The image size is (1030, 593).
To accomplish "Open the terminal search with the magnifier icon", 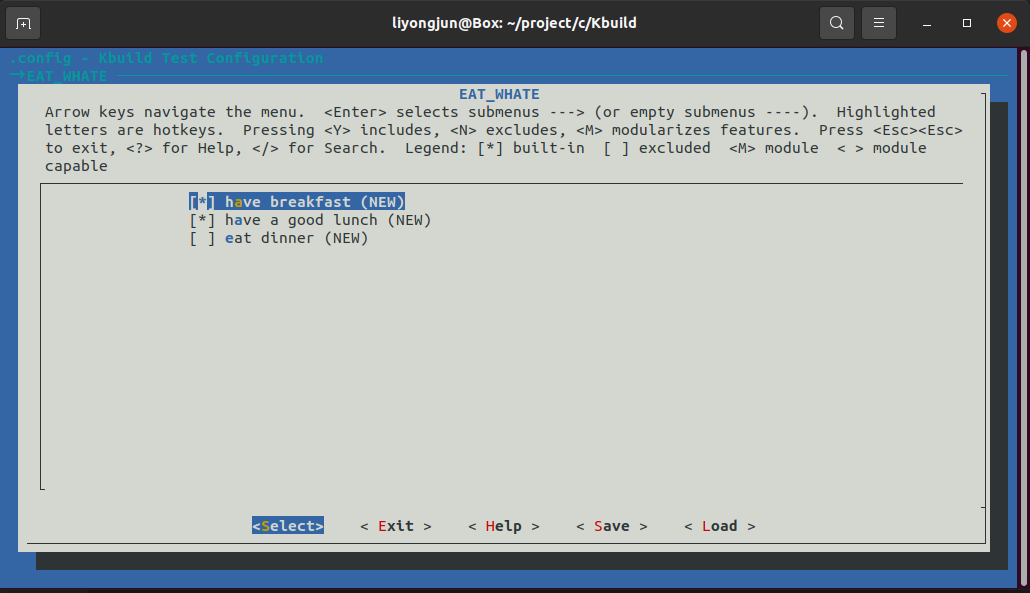I will coord(837,22).
